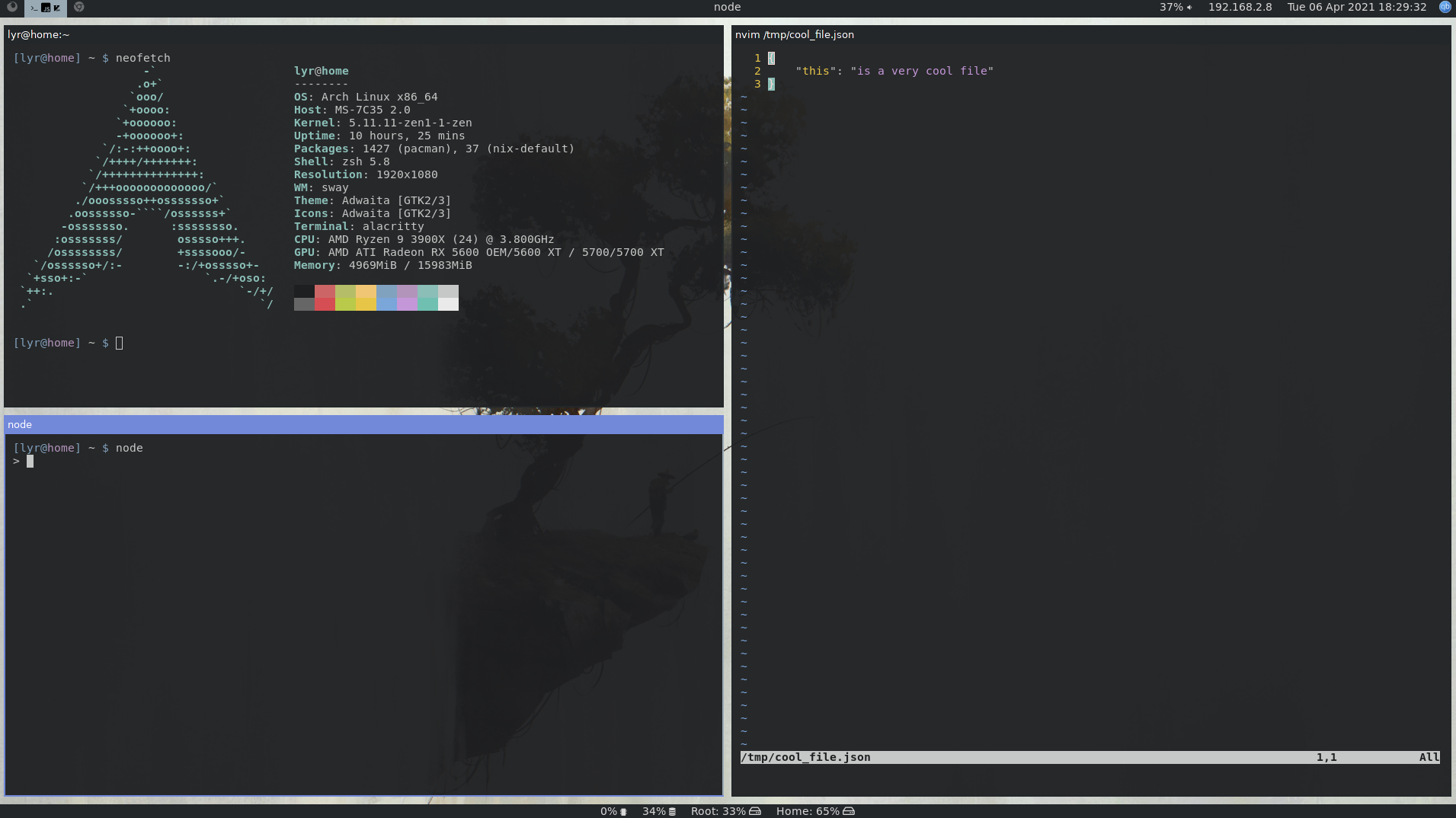
Task: Click the WM: sway line
Action: [322, 187]
